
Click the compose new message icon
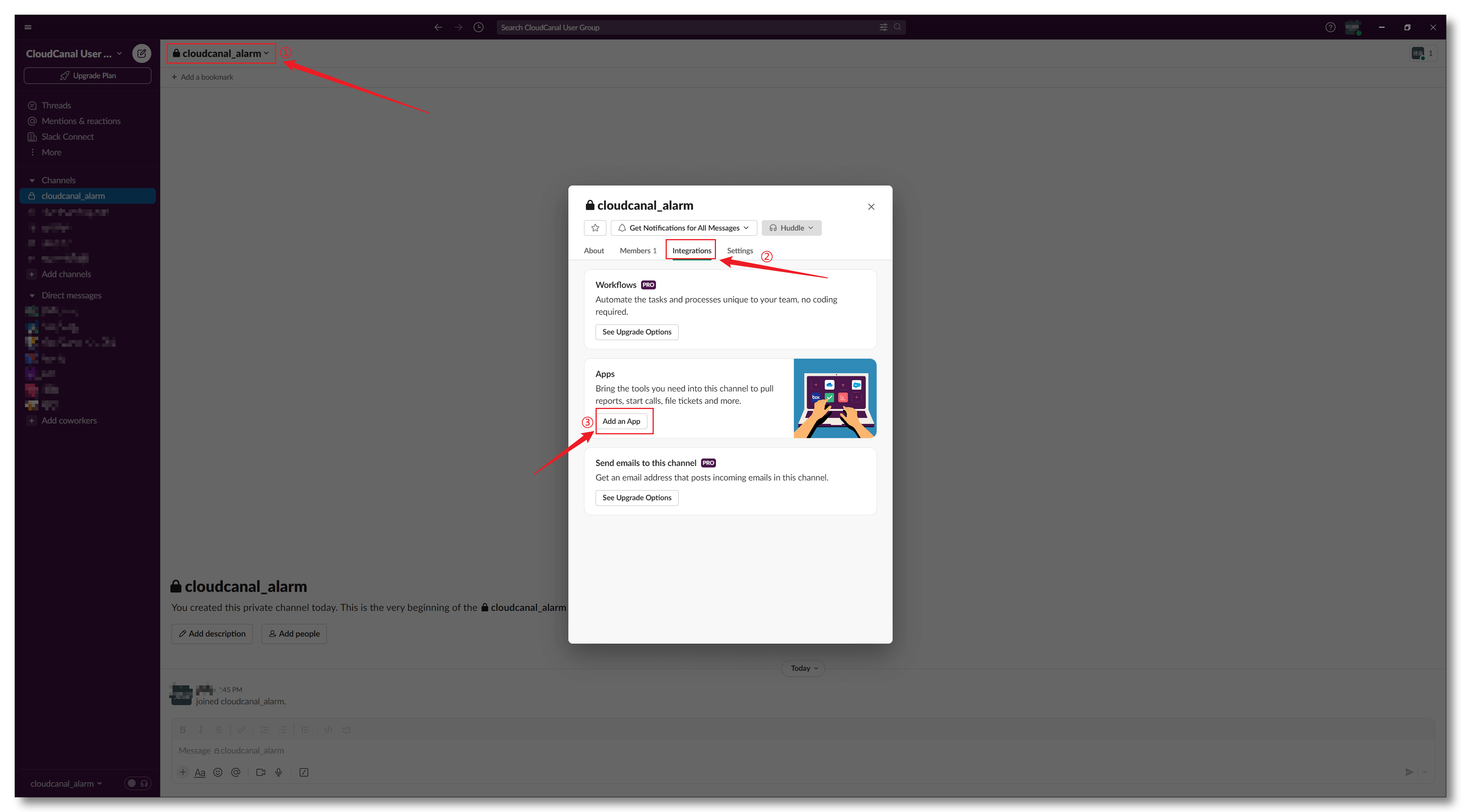pos(141,53)
